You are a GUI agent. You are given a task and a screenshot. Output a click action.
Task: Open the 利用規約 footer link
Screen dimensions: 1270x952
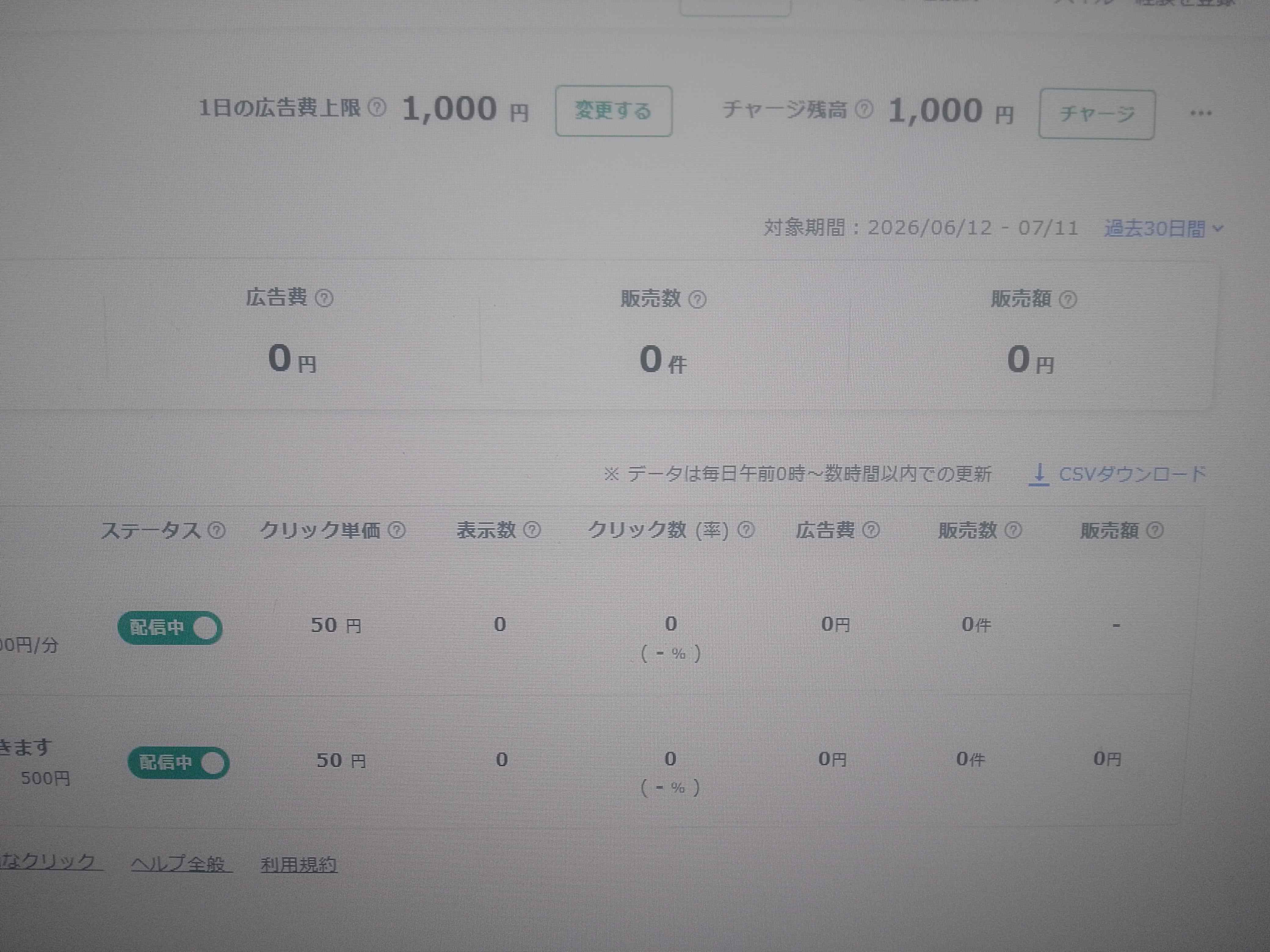click(x=299, y=864)
